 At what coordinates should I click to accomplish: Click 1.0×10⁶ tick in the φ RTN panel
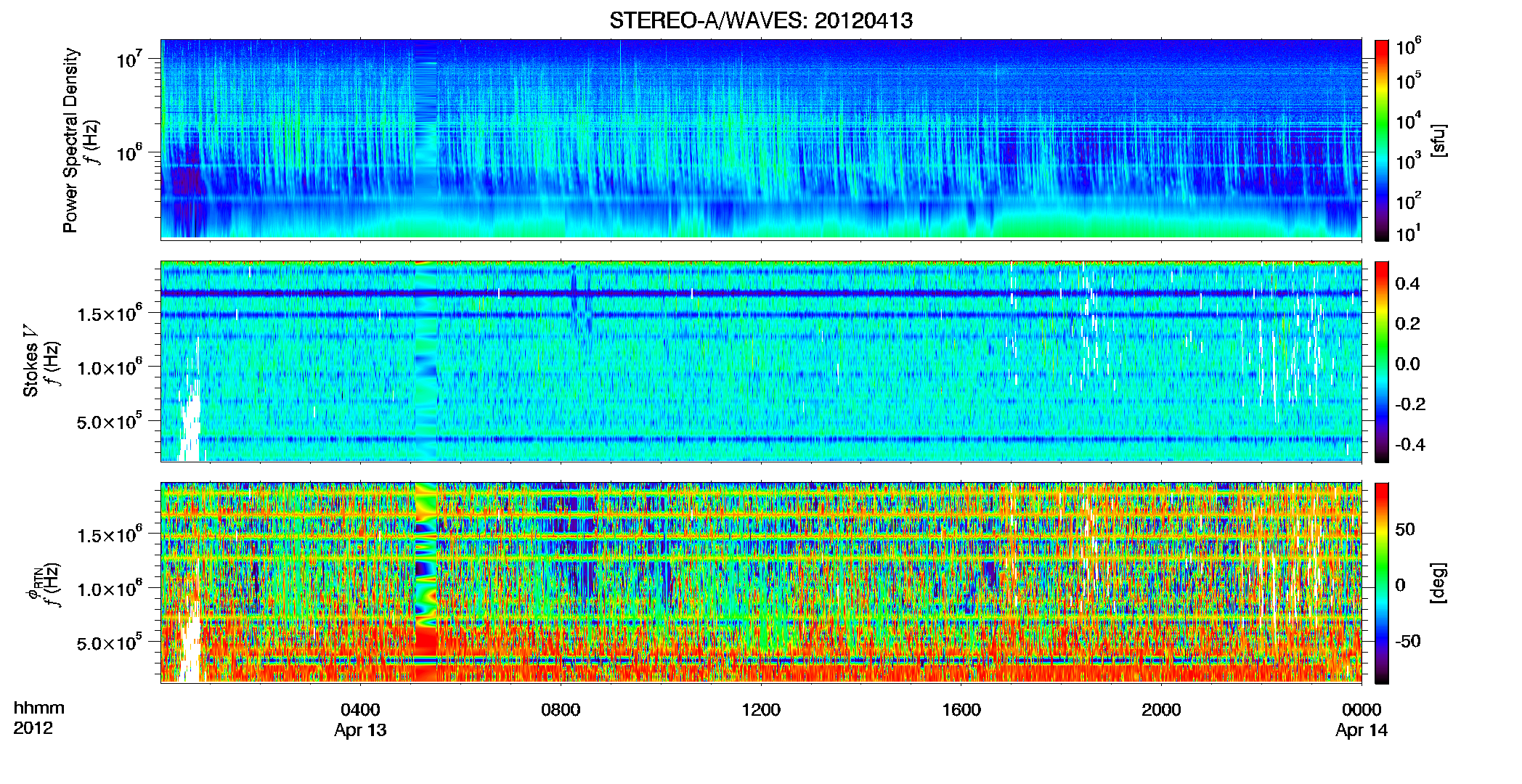click(109, 588)
